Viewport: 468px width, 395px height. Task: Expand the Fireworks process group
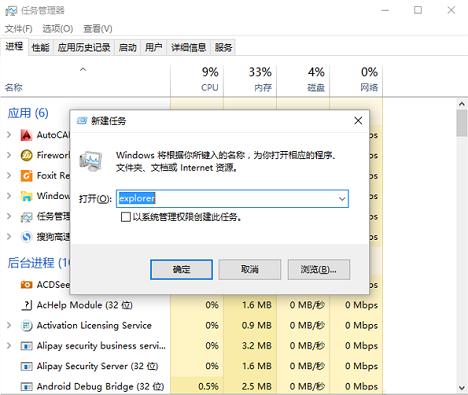[9, 155]
